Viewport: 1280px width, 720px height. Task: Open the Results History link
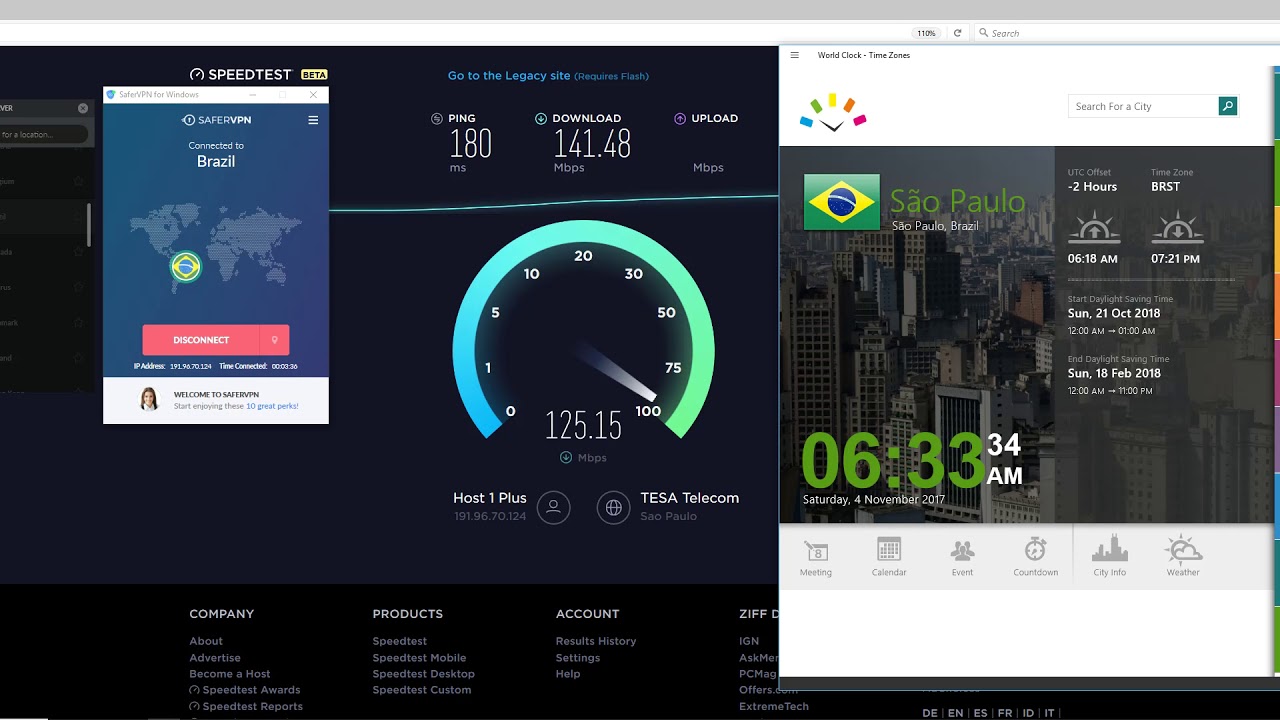[x=596, y=641]
